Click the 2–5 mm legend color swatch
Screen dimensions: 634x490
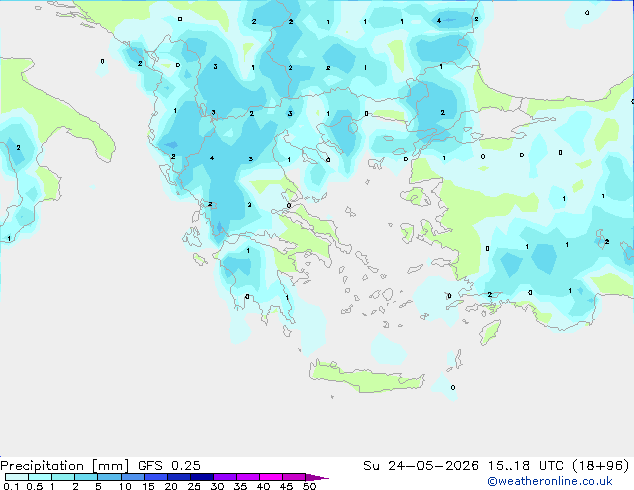86,477
